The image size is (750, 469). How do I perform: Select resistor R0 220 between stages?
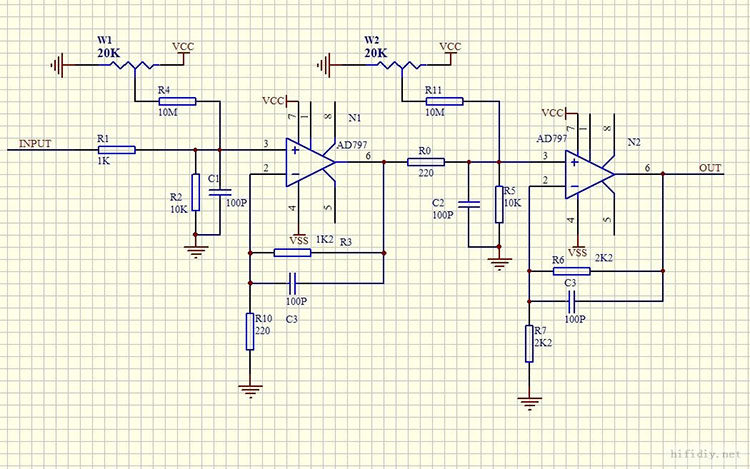coord(426,162)
